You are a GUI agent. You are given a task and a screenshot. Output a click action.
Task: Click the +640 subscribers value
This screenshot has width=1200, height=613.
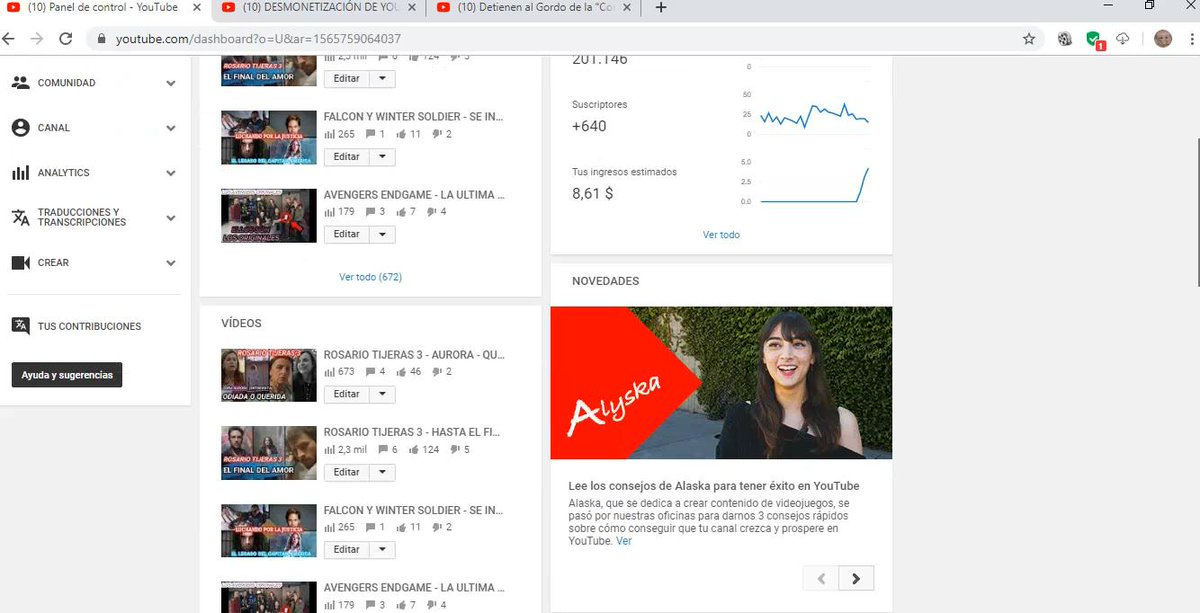click(589, 126)
